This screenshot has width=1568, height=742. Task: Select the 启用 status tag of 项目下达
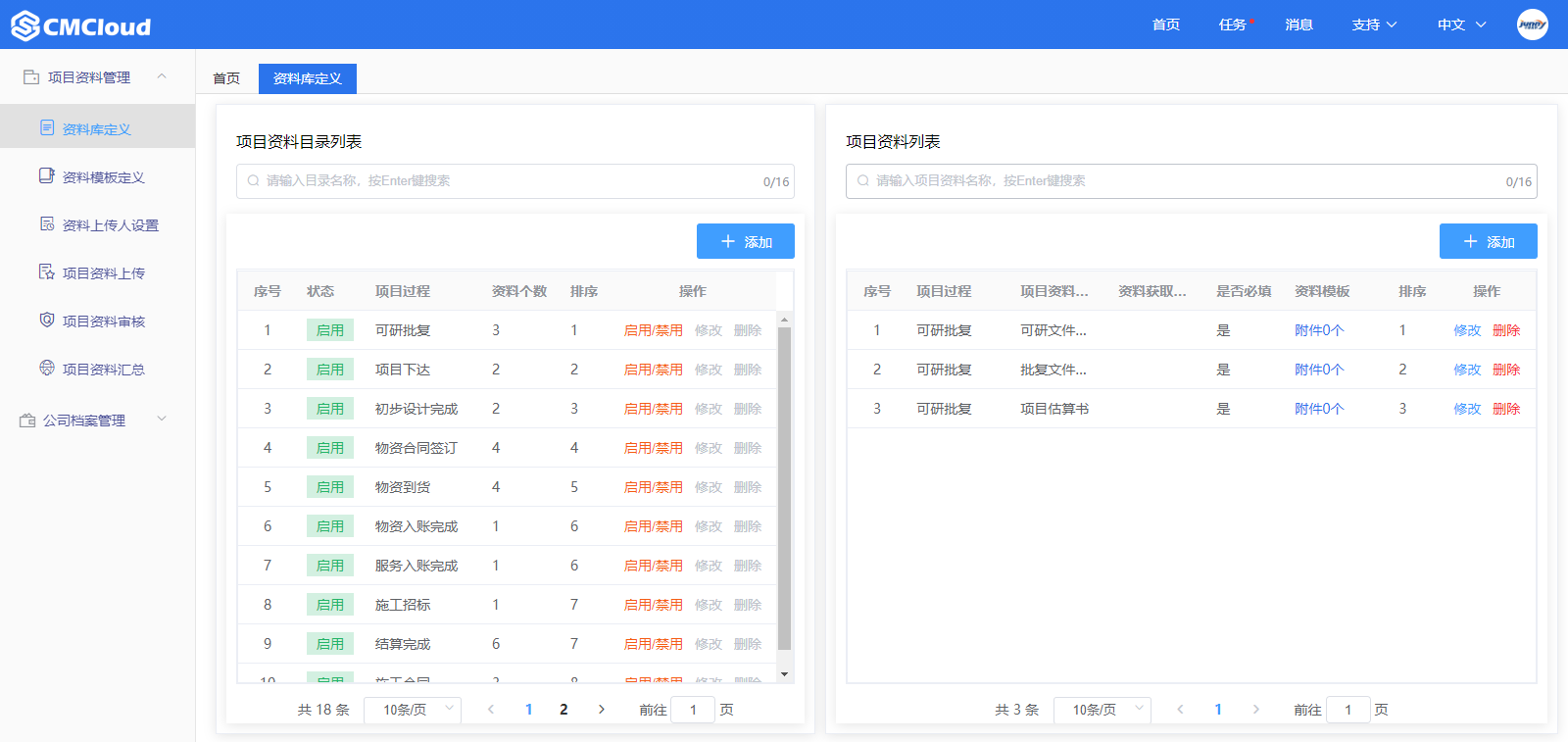[330, 370]
